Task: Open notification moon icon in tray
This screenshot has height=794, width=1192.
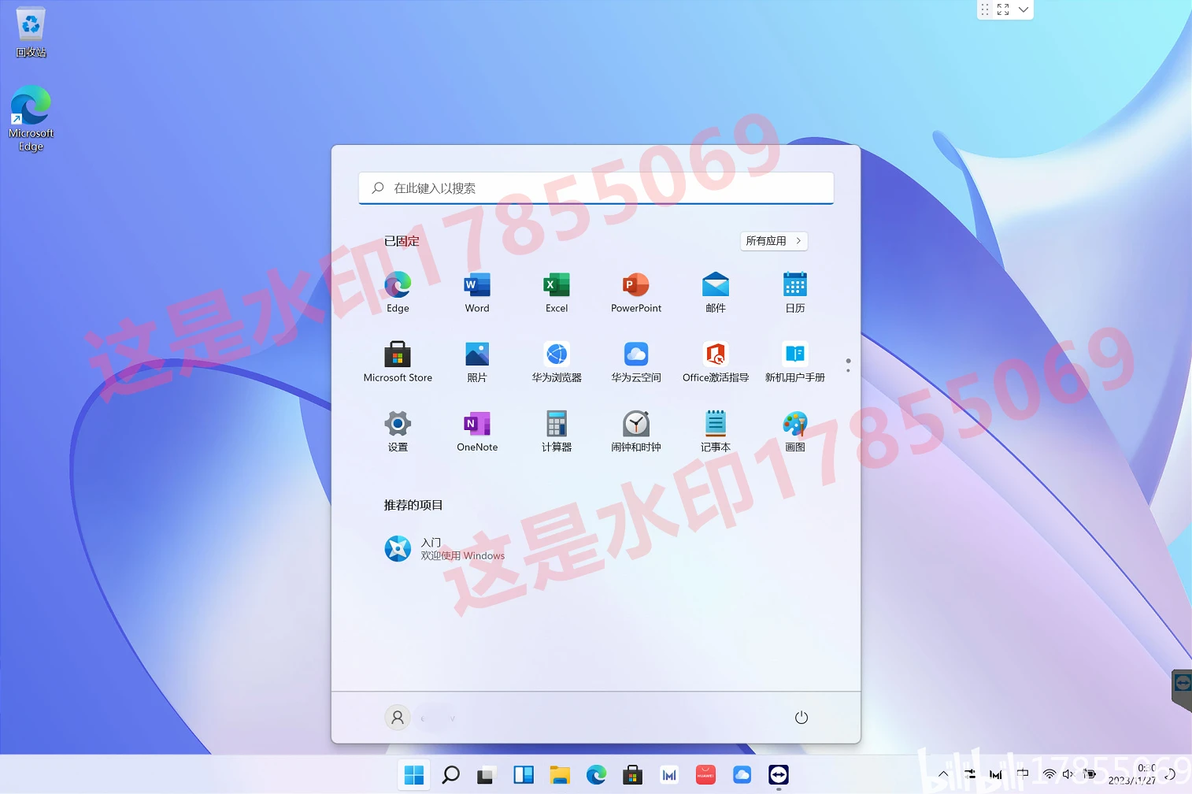Action: tap(1171, 774)
